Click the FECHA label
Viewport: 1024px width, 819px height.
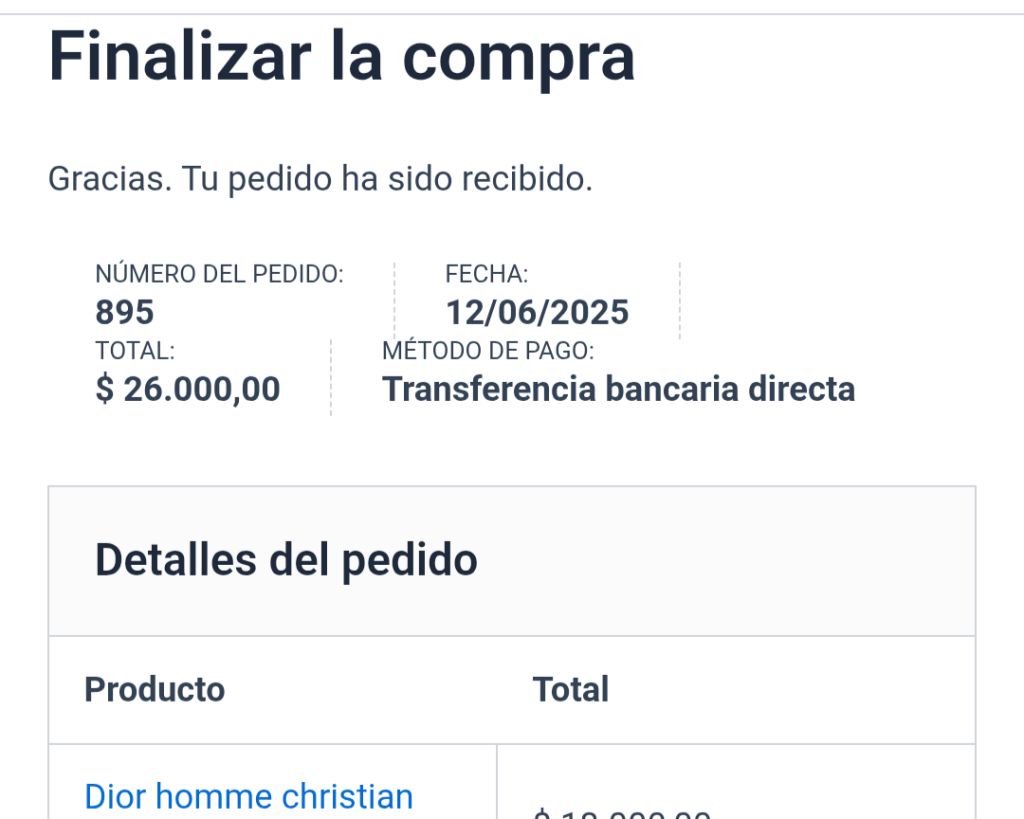[486, 275]
